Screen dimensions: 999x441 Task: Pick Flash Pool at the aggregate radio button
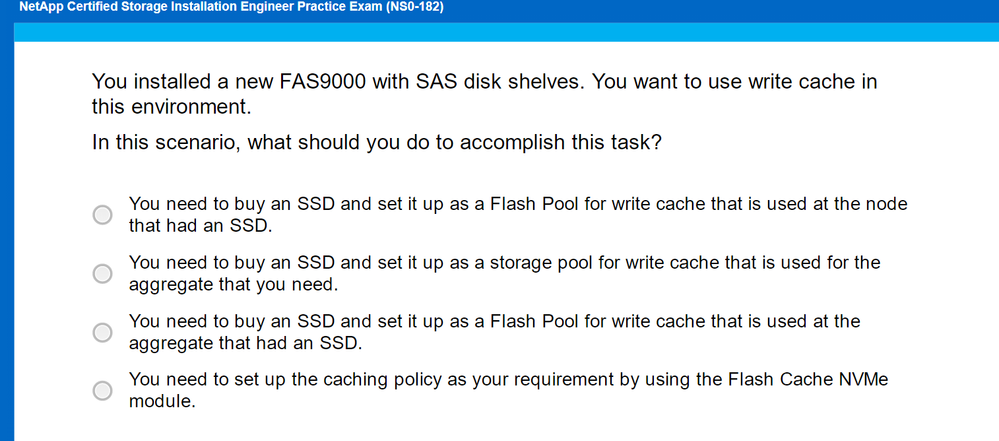click(x=102, y=332)
